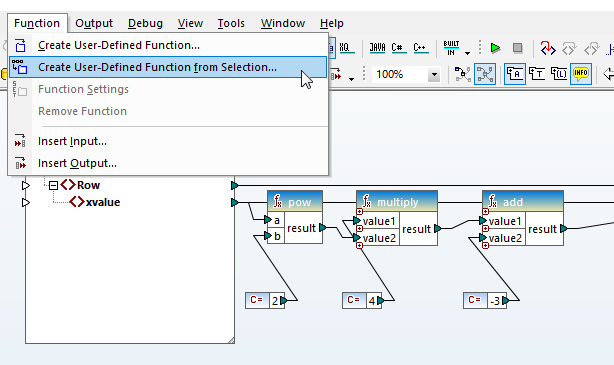The width and height of the screenshot is (614, 365).
Task: Click value2 input connector of multiply
Action: tap(357, 238)
